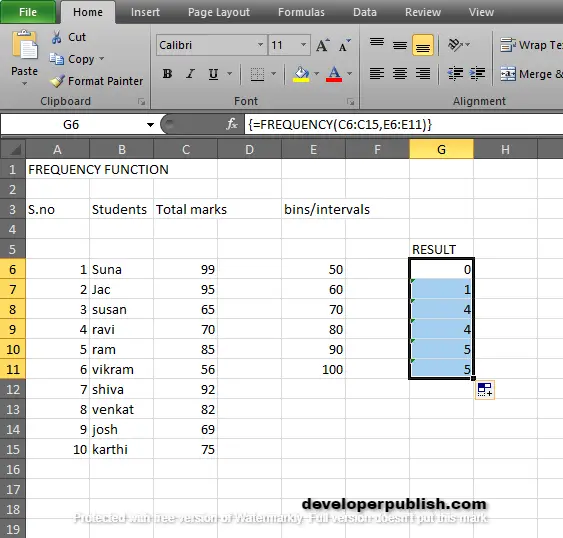Toggle Bold formatting

coord(167,74)
